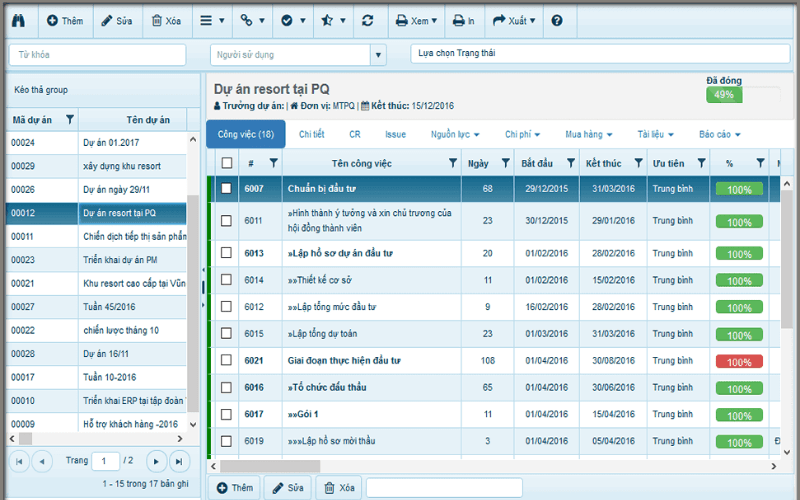Click the filter icon on % column
The image size is (800, 500).
tap(760, 163)
